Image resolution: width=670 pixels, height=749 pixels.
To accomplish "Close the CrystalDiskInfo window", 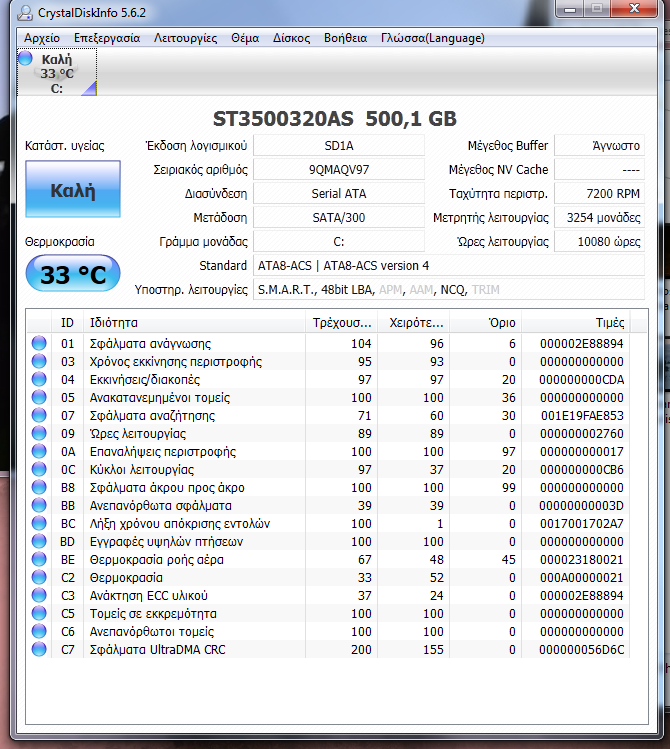I will click(x=634, y=9).
